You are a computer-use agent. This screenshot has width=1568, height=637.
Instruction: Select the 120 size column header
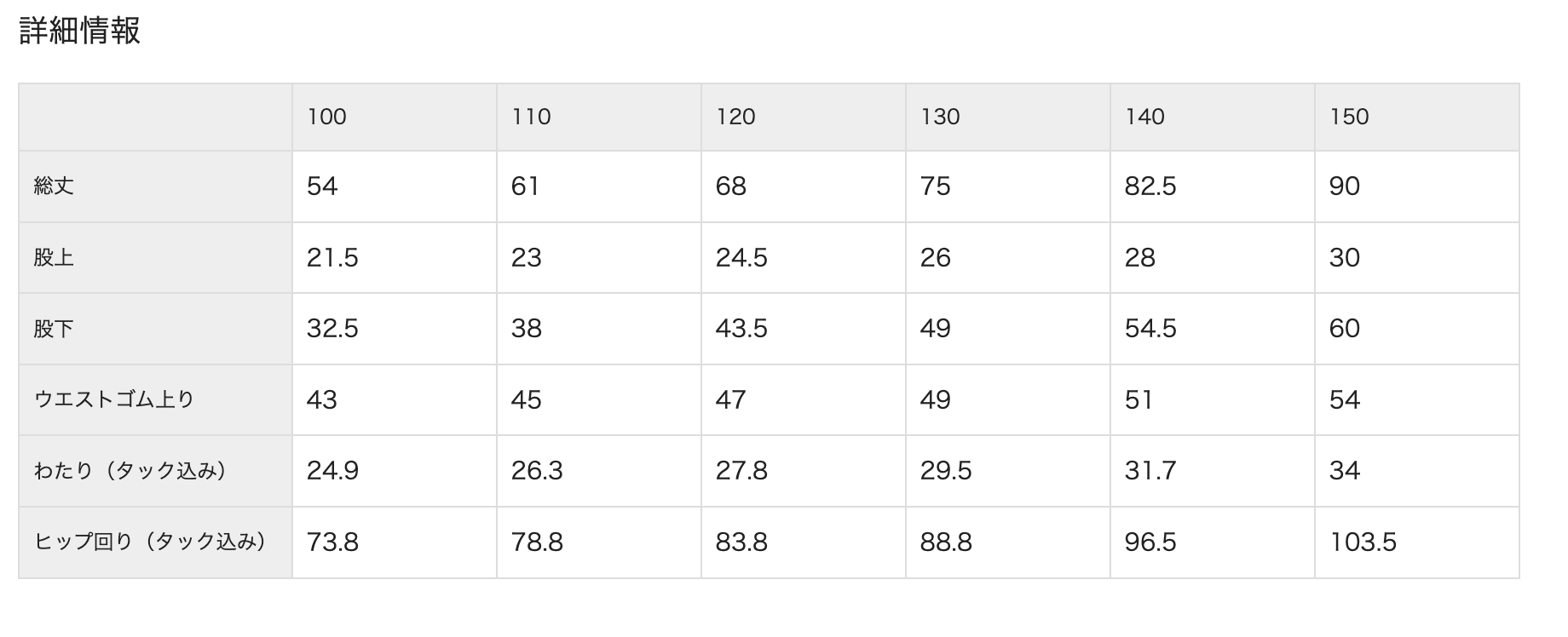coord(735,117)
